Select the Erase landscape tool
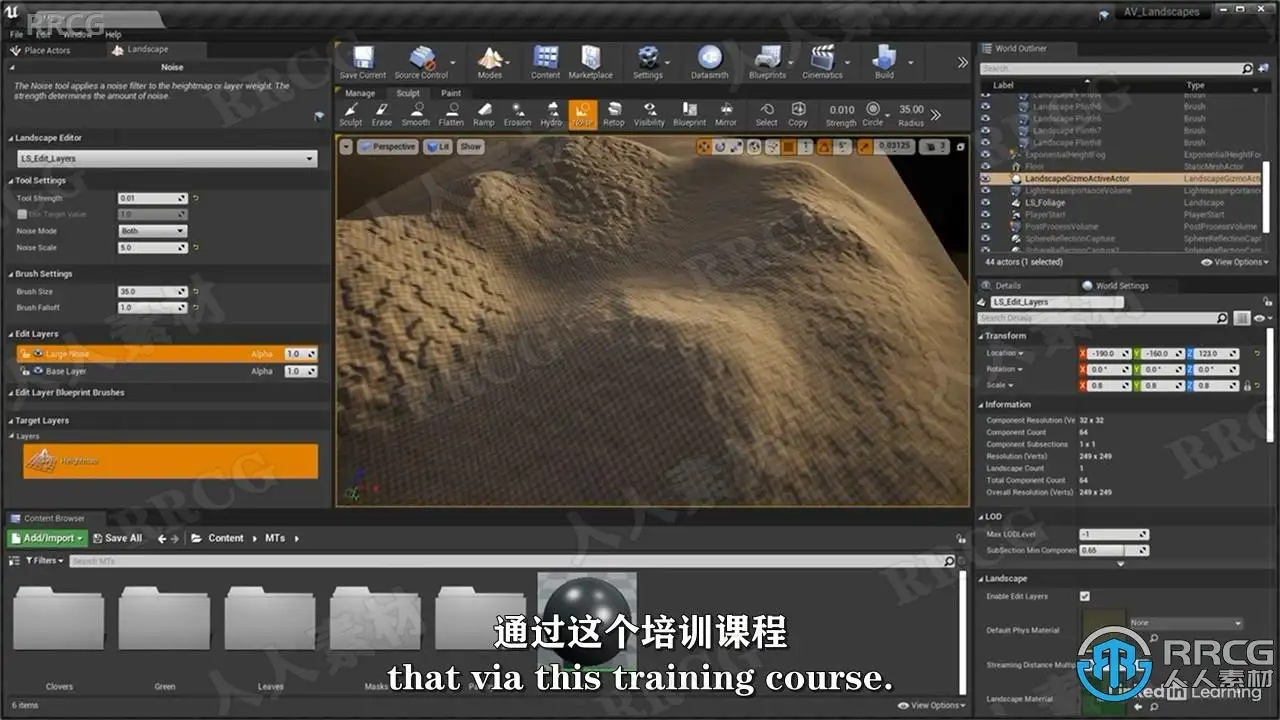 point(382,115)
